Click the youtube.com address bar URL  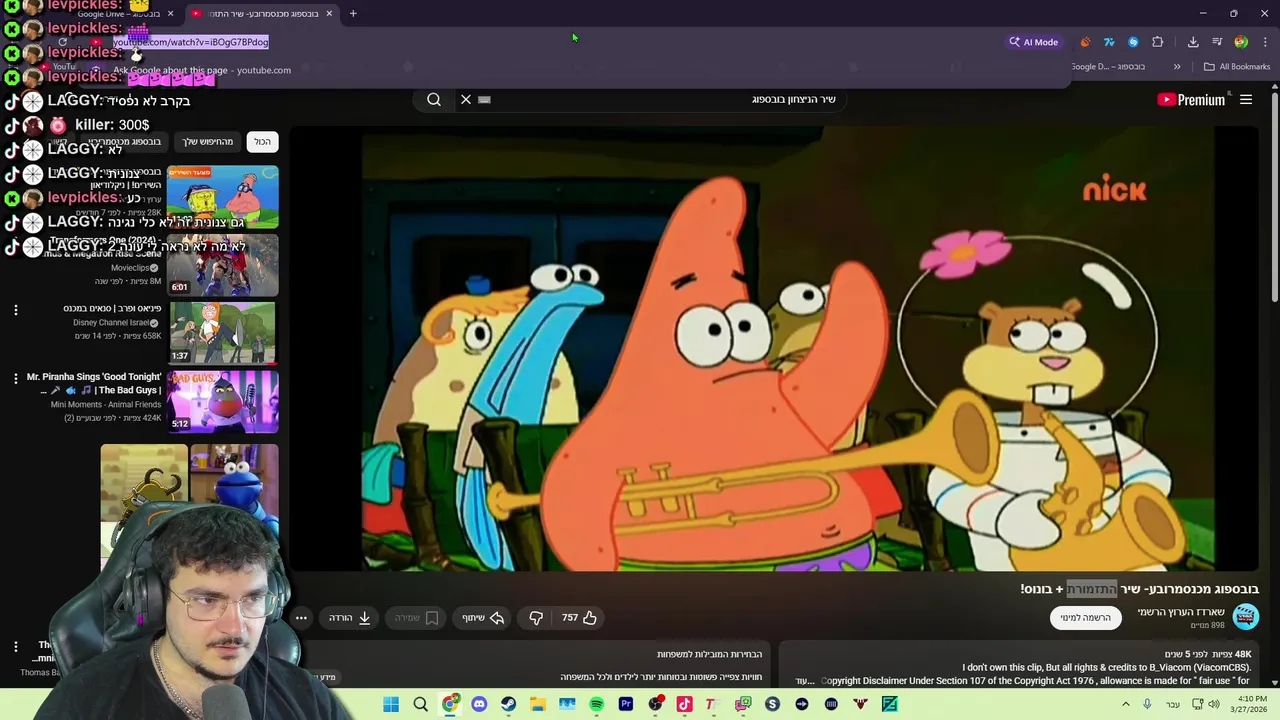(190, 42)
